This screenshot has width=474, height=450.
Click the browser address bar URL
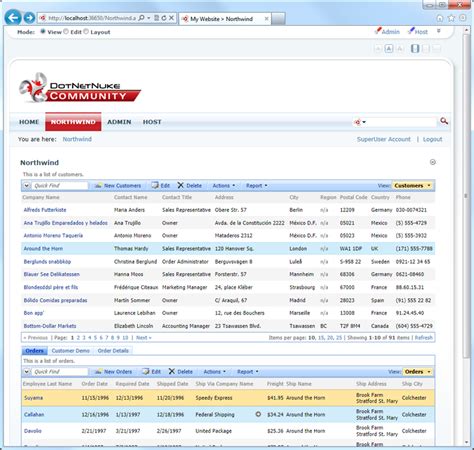click(92, 18)
